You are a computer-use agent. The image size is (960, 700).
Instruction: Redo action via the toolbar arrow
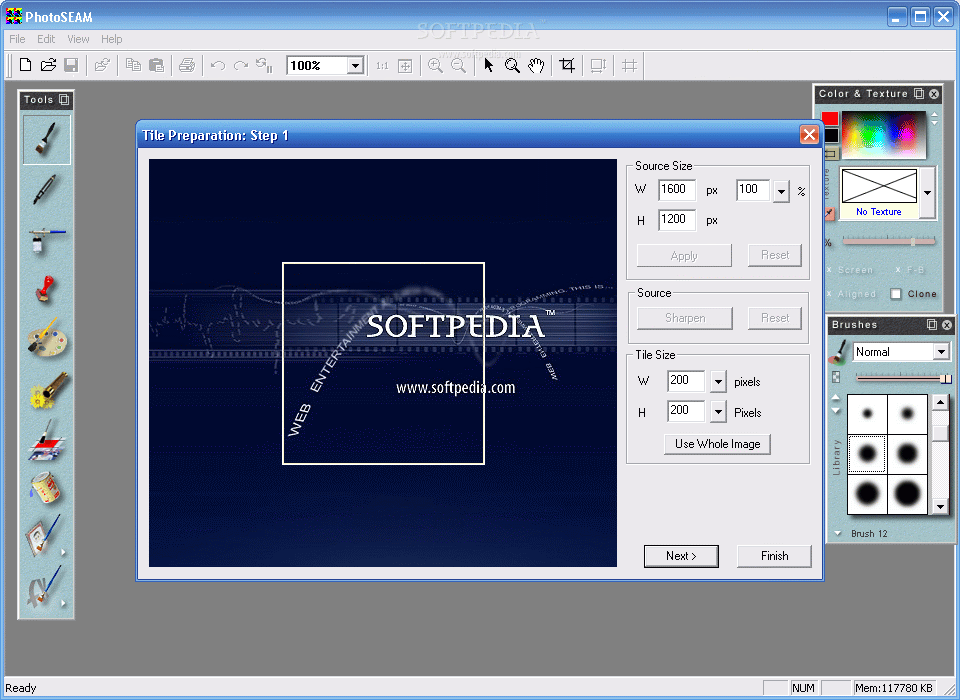pos(241,65)
